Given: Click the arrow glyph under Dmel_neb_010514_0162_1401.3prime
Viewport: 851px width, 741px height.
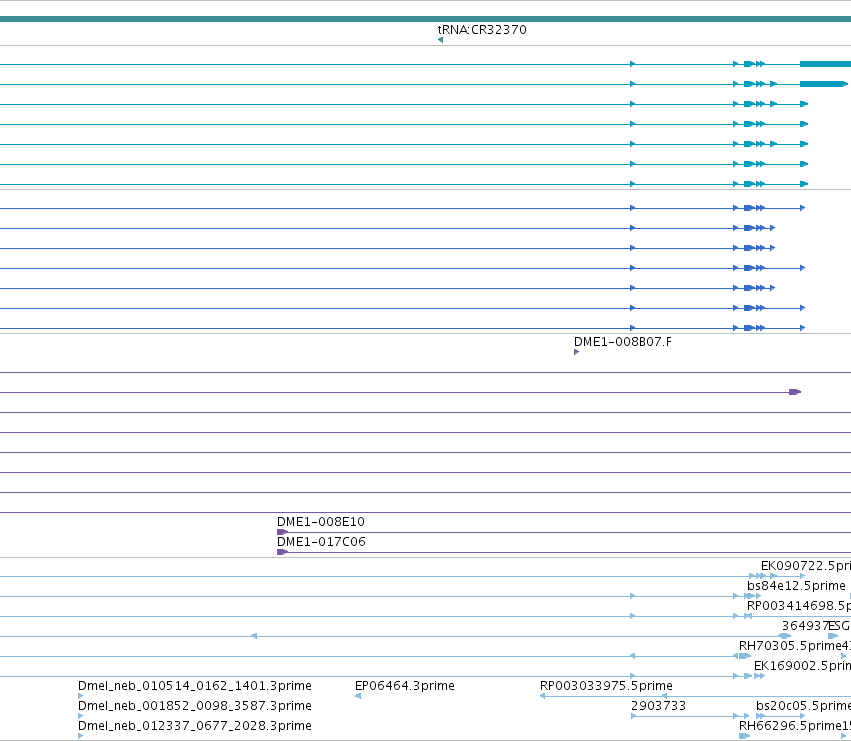Looking at the screenshot, I should click(80, 696).
